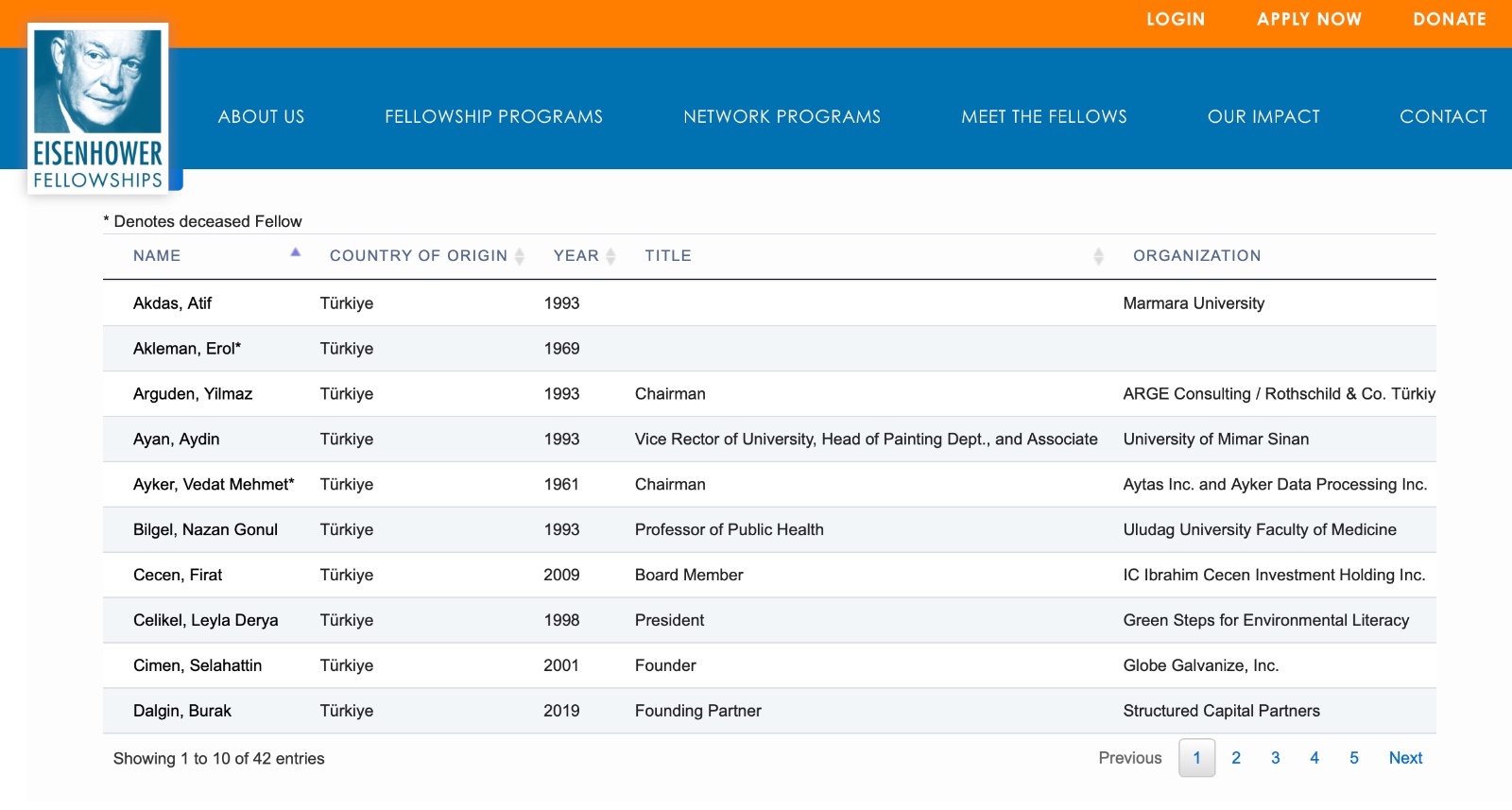The width and height of the screenshot is (1512, 810).
Task: Click the Apply Now link
Action: [x=1309, y=20]
